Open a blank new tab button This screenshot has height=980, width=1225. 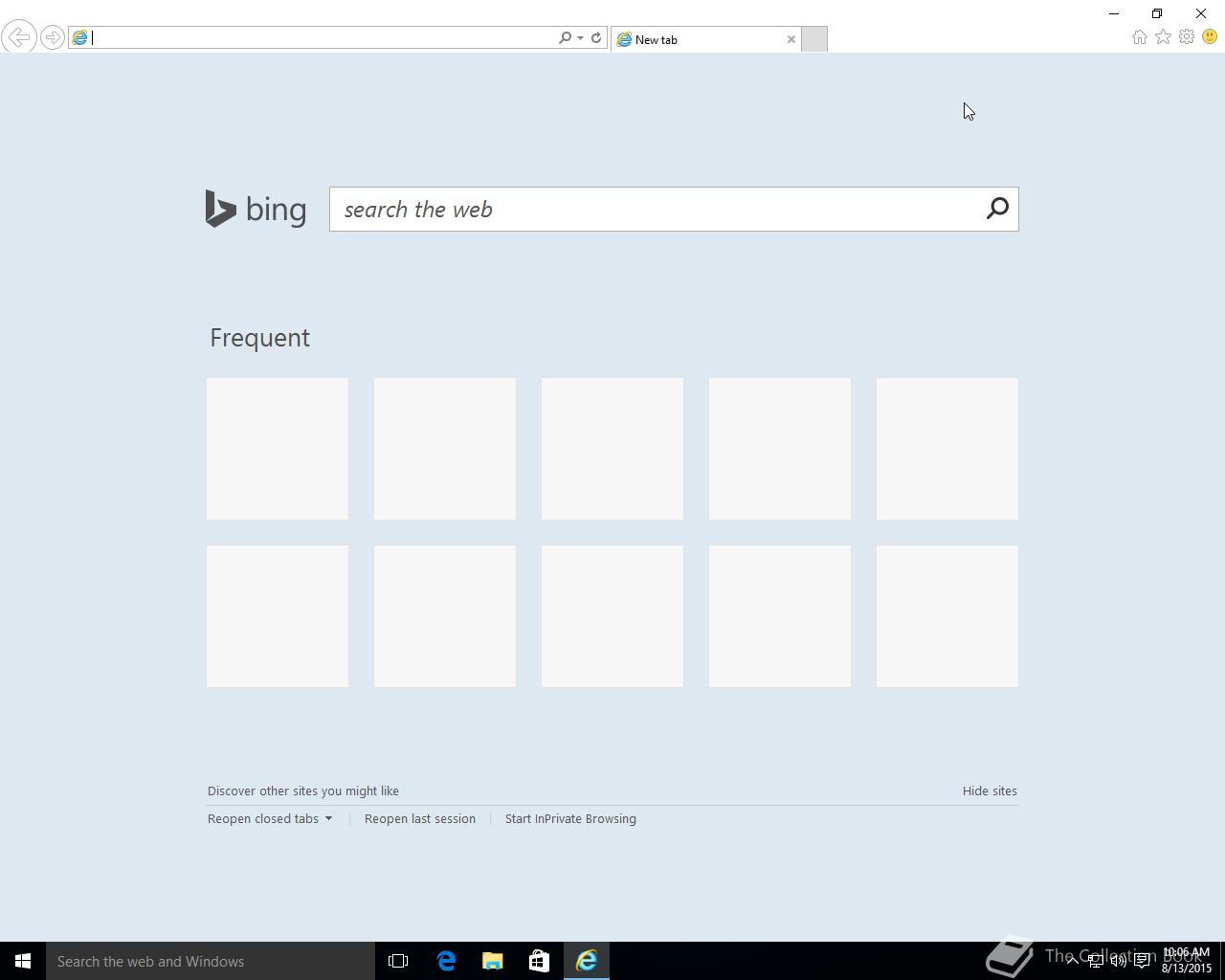(813, 39)
